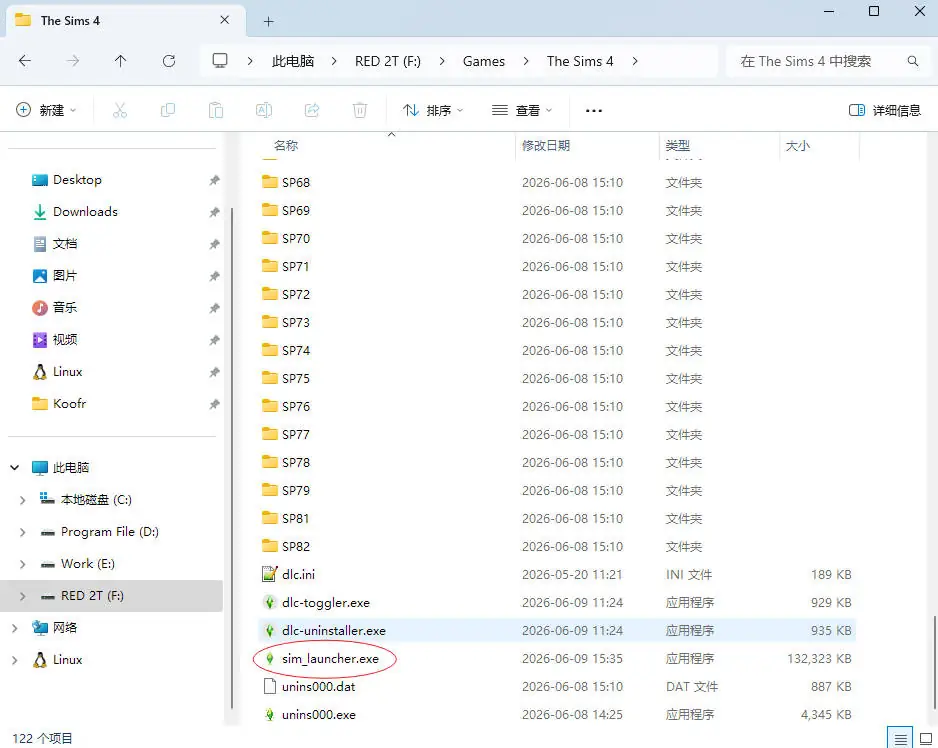Screen dimensions: 938x748
Task: Collapse the 此电脑 tree node
Action: point(15,468)
